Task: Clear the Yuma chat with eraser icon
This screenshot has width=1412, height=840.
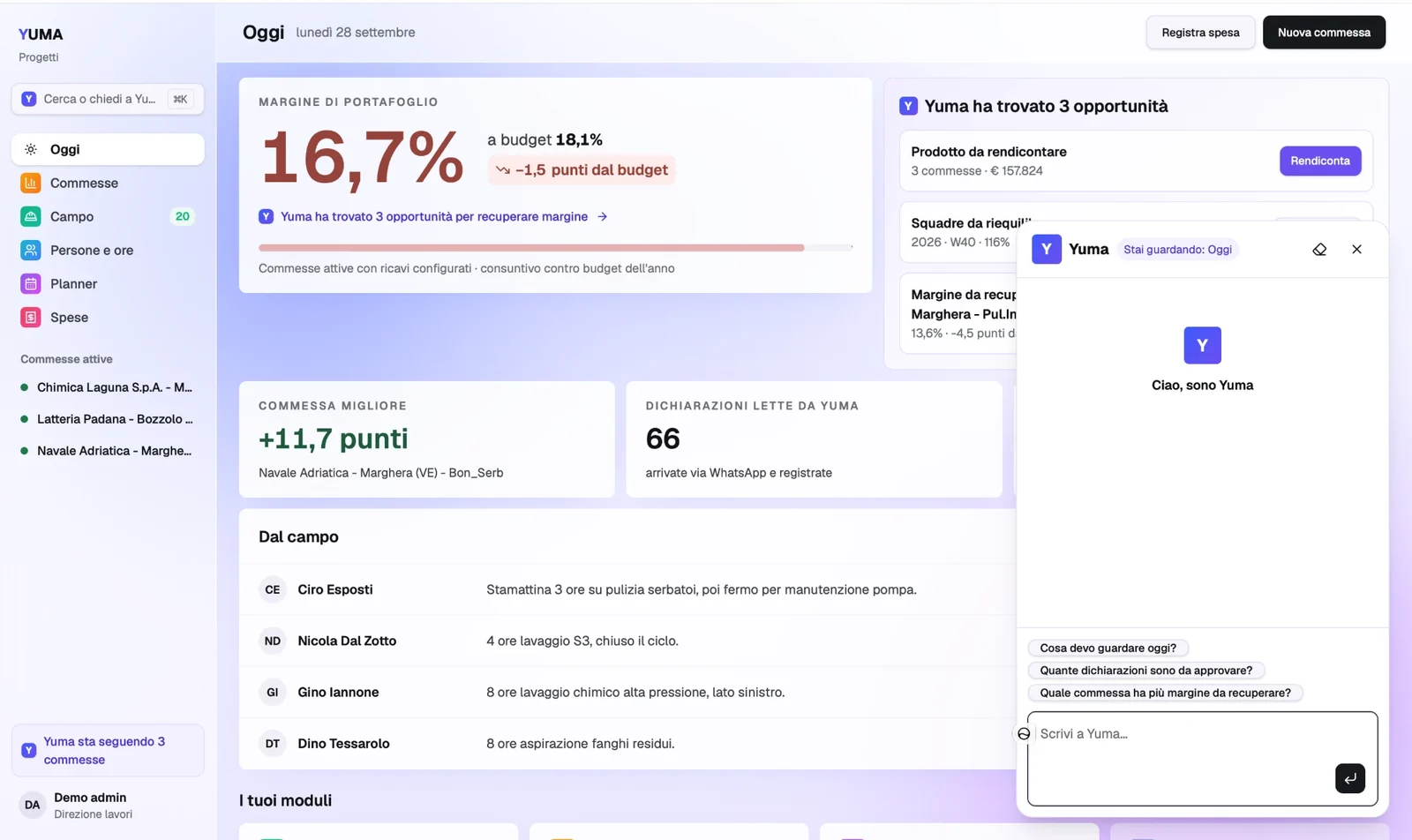Action: (1319, 250)
